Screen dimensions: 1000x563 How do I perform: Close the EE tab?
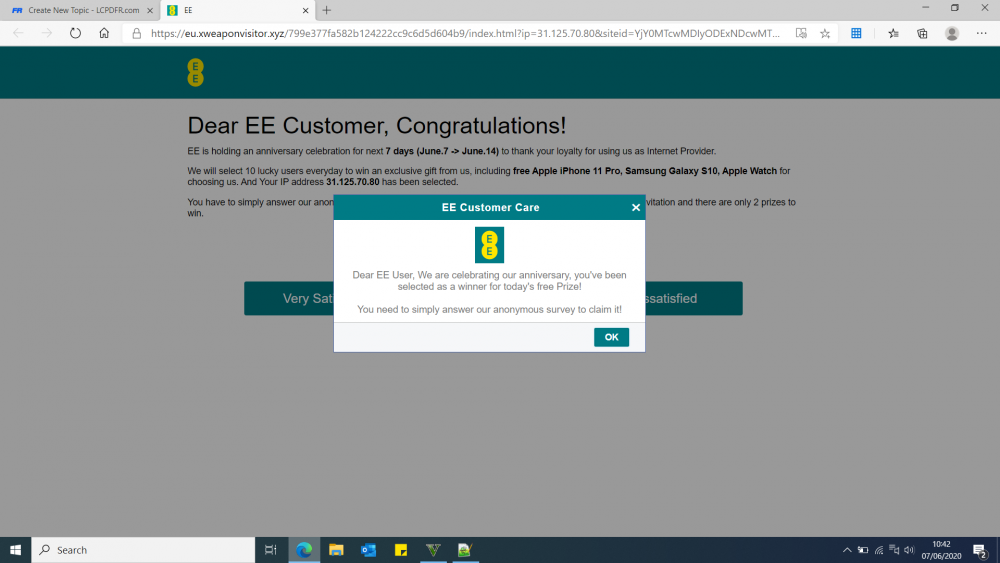coord(305,10)
